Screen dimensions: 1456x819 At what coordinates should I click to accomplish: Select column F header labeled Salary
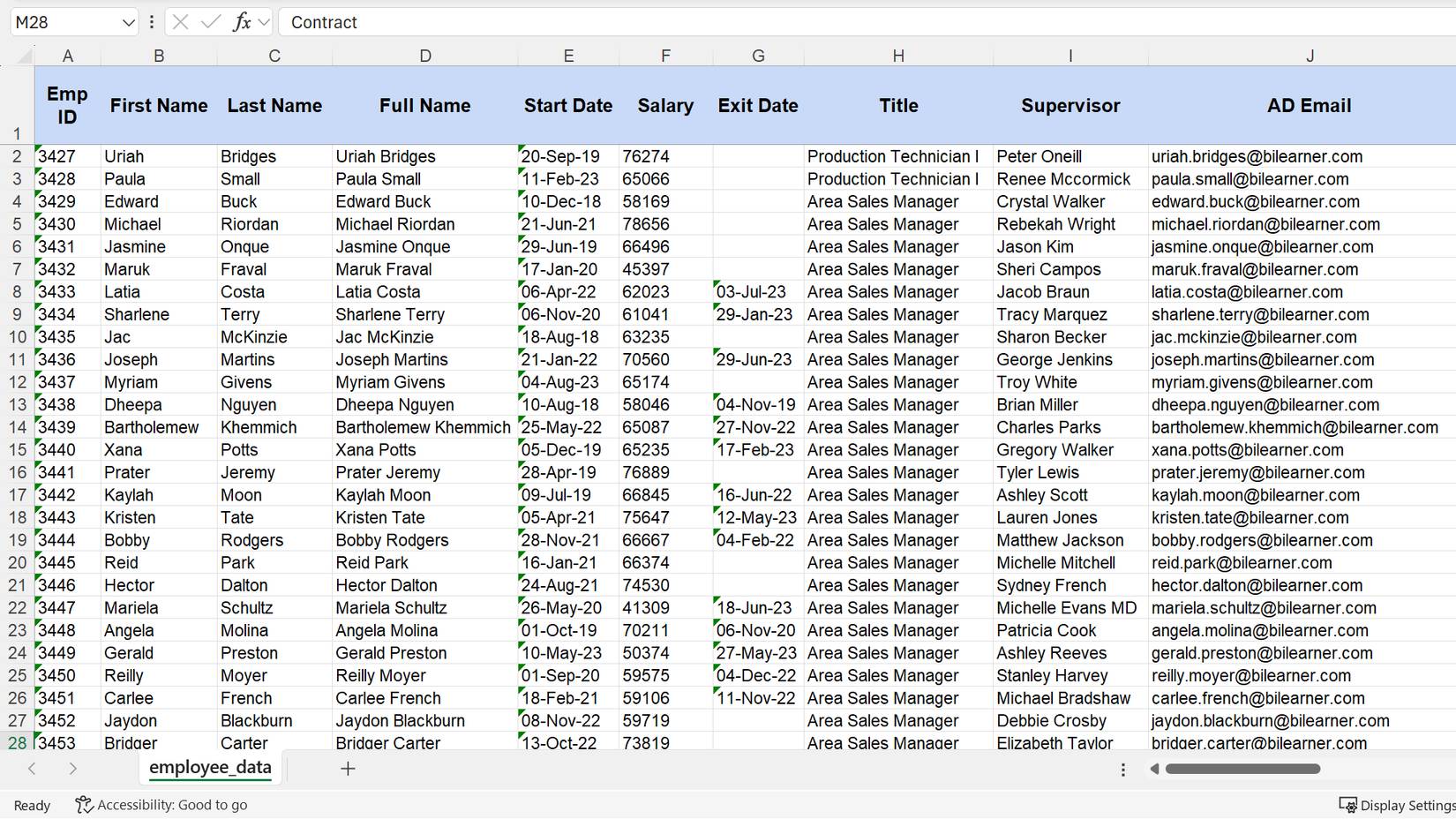[x=665, y=55]
